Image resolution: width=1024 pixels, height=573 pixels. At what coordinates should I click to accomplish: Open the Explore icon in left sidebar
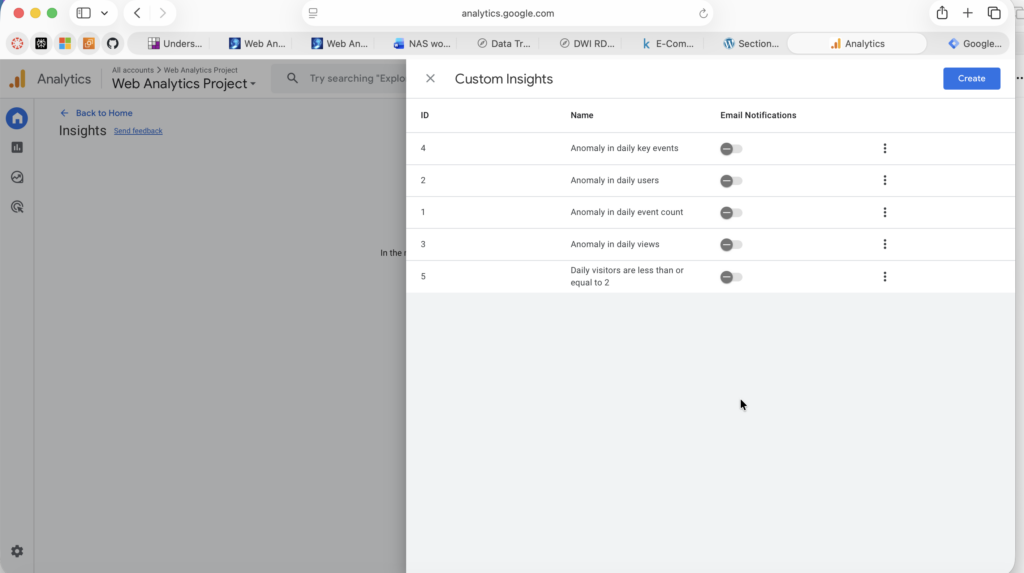(17, 177)
